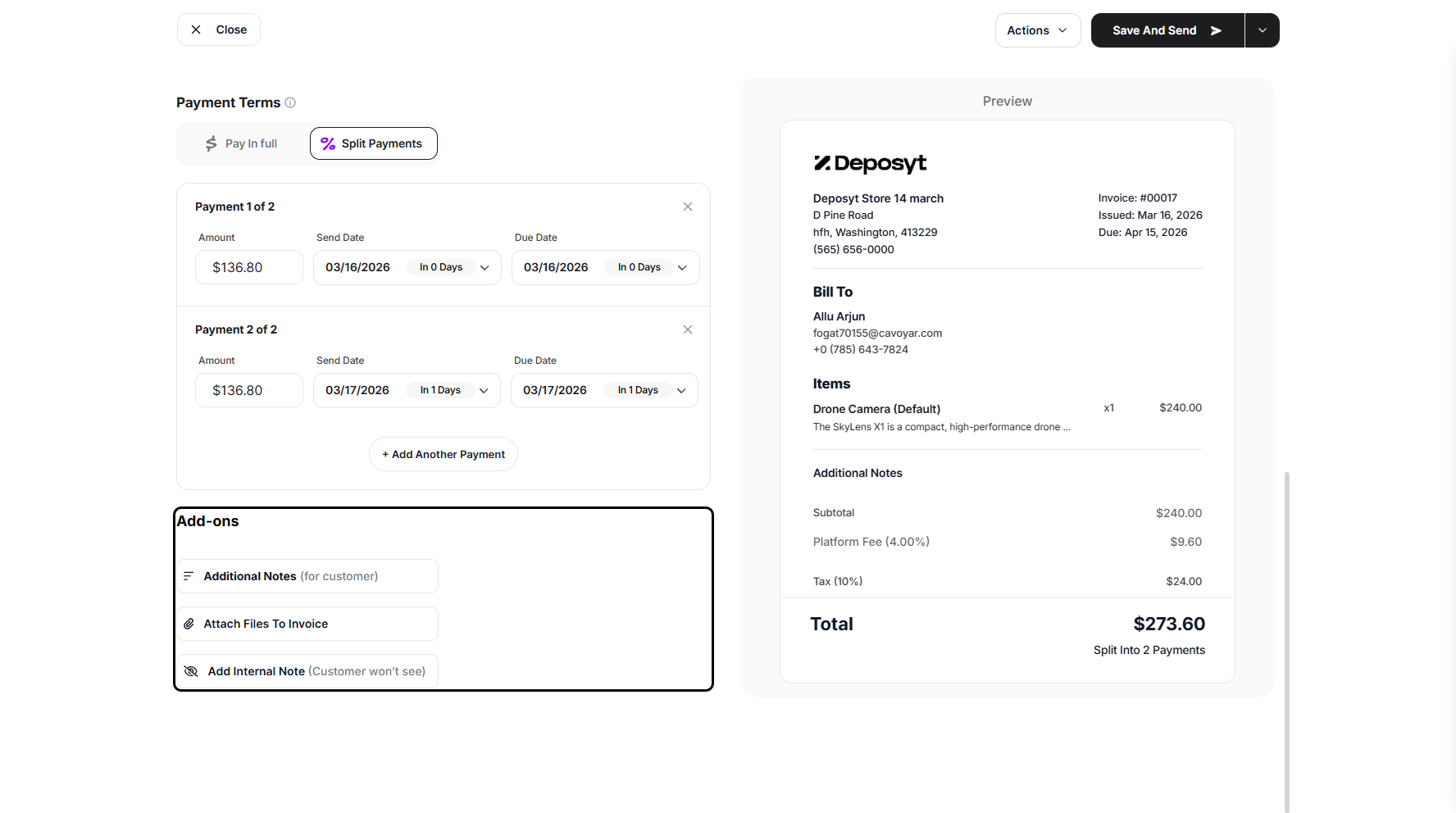Click 'Invoice: #00017' in the preview

1138,198
